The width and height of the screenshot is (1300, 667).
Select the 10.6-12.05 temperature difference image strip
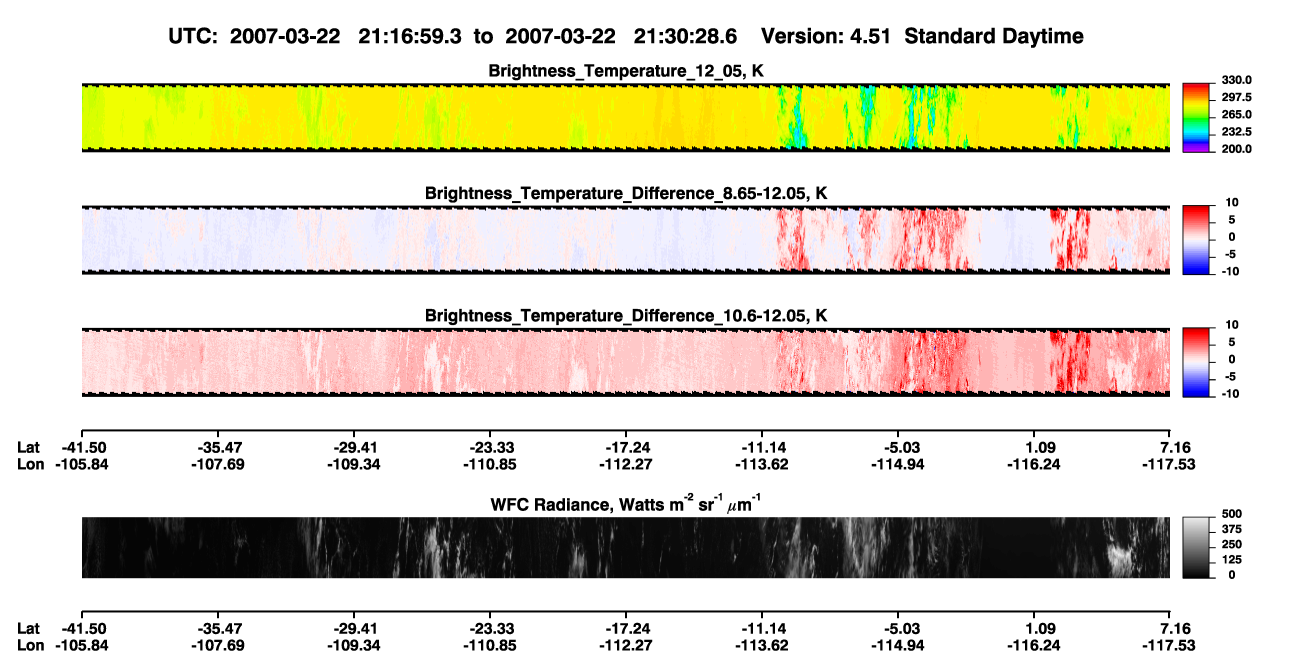pyautogui.click(x=625, y=362)
